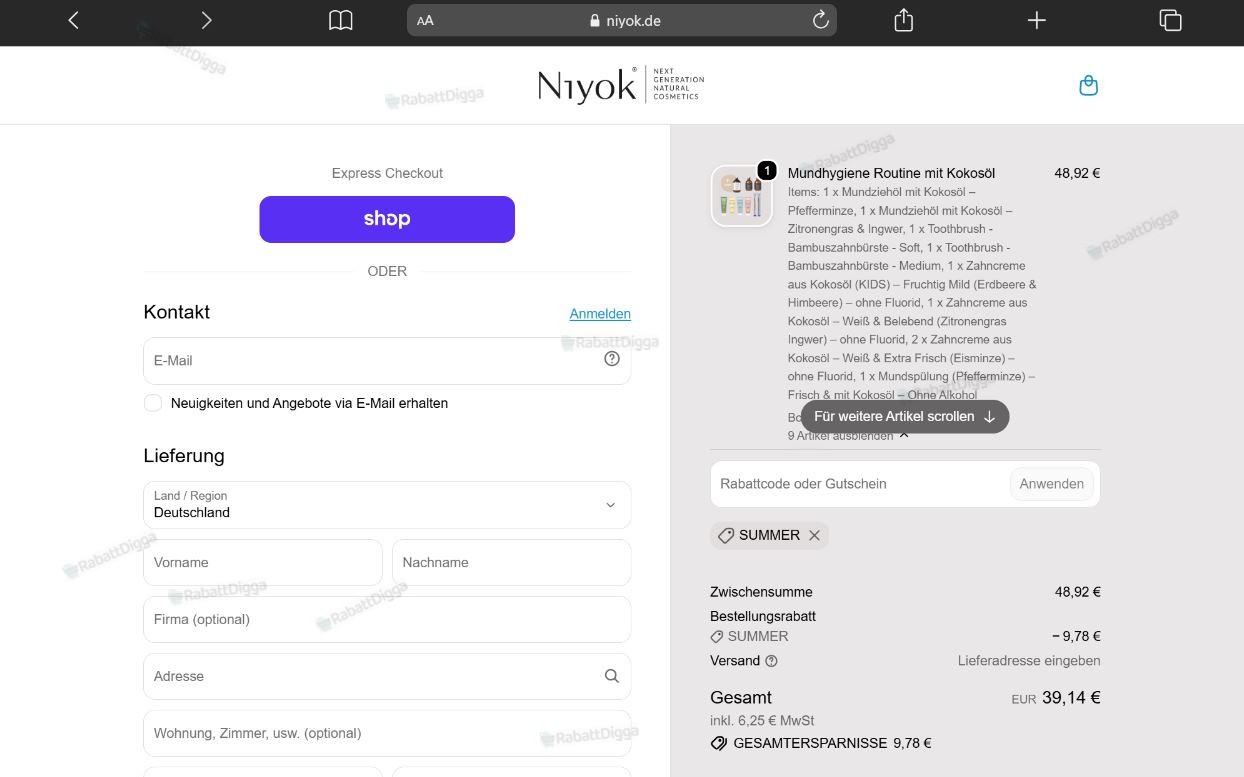Remove the SUMMER discount code tag
Screen dimensions: 1244x777
[814, 535]
